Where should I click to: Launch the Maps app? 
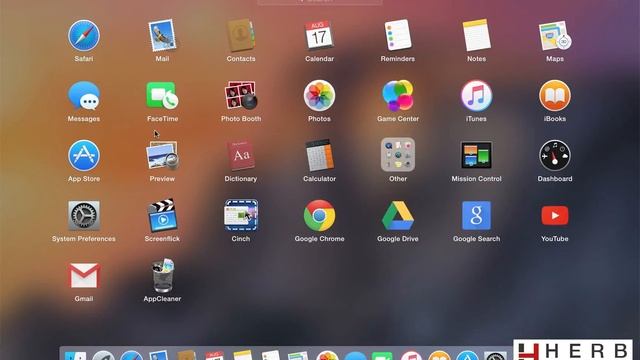pos(555,36)
